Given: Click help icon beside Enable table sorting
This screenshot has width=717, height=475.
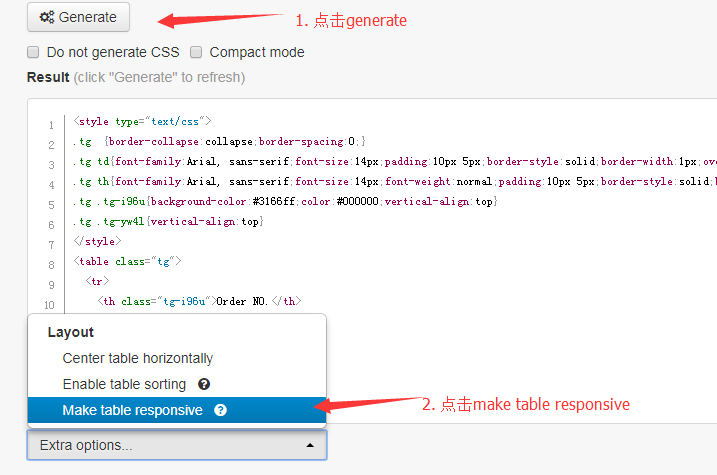Looking at the screenshot, I should coord(204,384).
